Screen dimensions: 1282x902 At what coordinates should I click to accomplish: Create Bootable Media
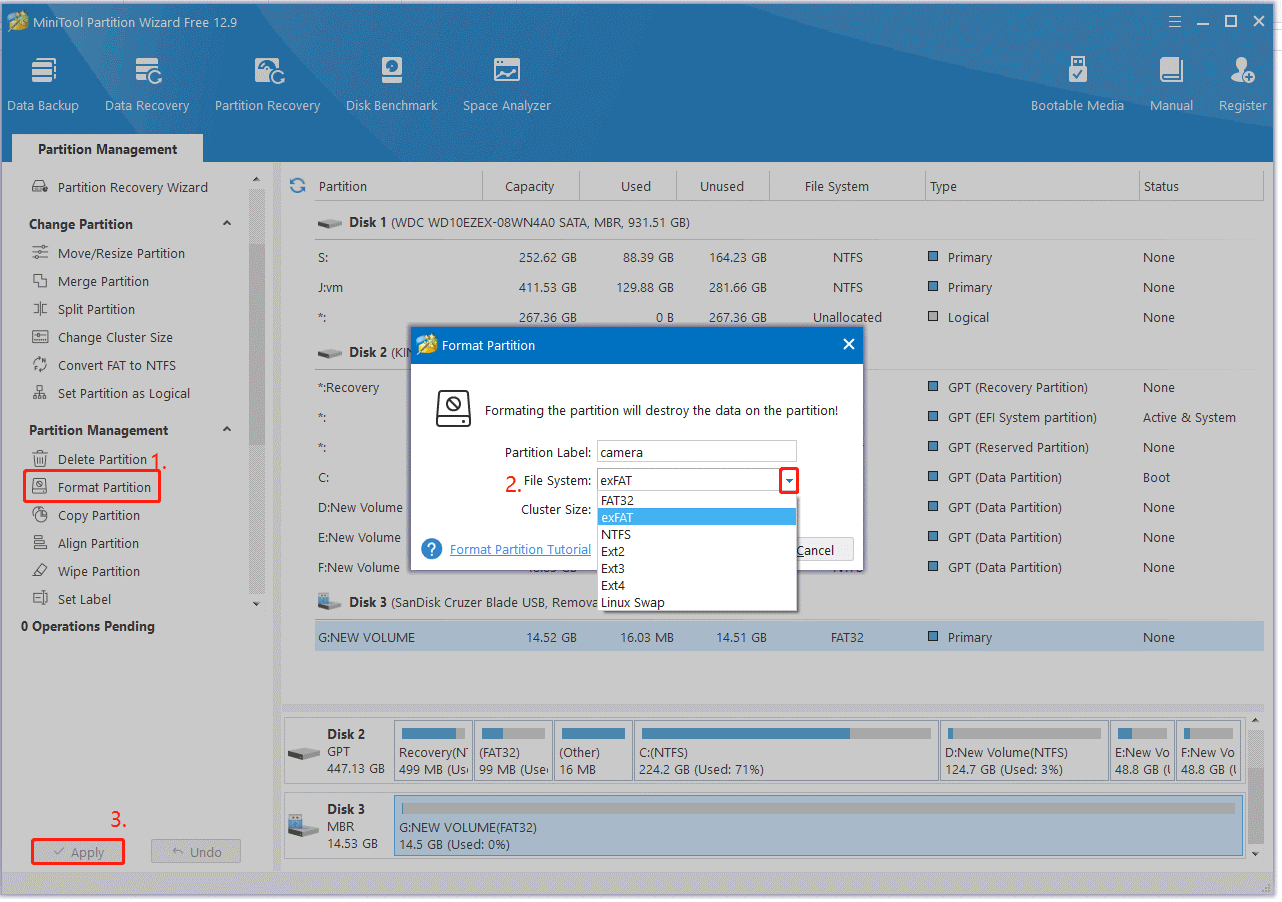(1077, 84)
